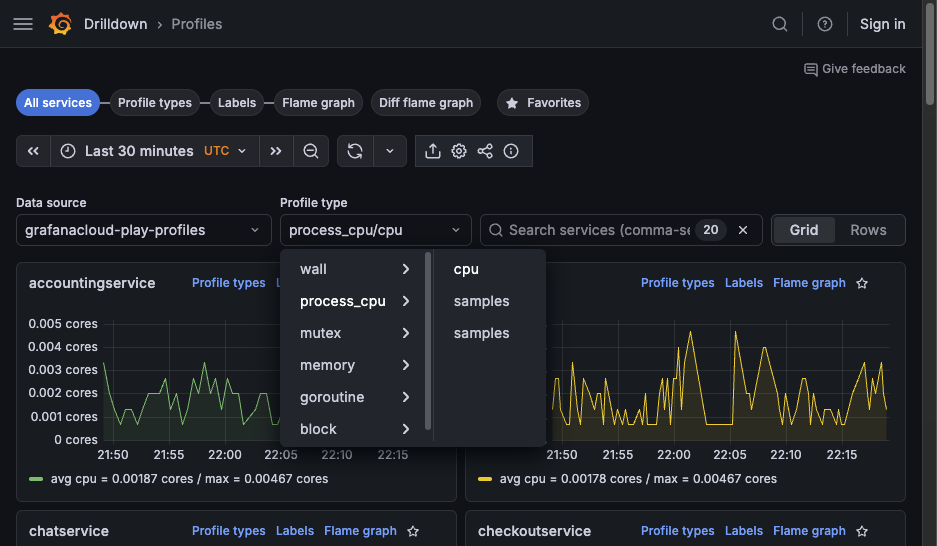The image size is (937, 546).
Task: Switch layout to Rows view
Action: 868,230
